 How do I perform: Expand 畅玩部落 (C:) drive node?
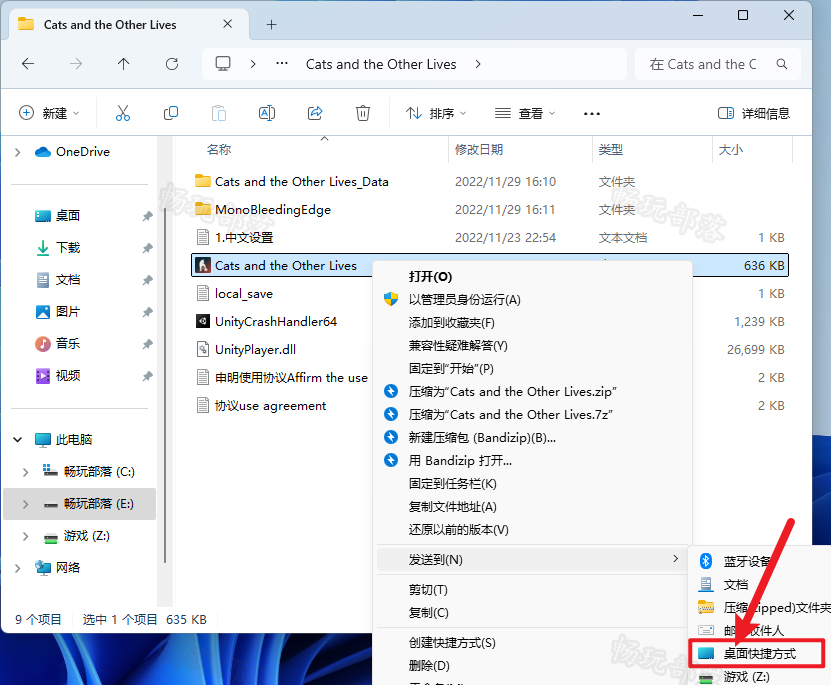tap(25, 472)
